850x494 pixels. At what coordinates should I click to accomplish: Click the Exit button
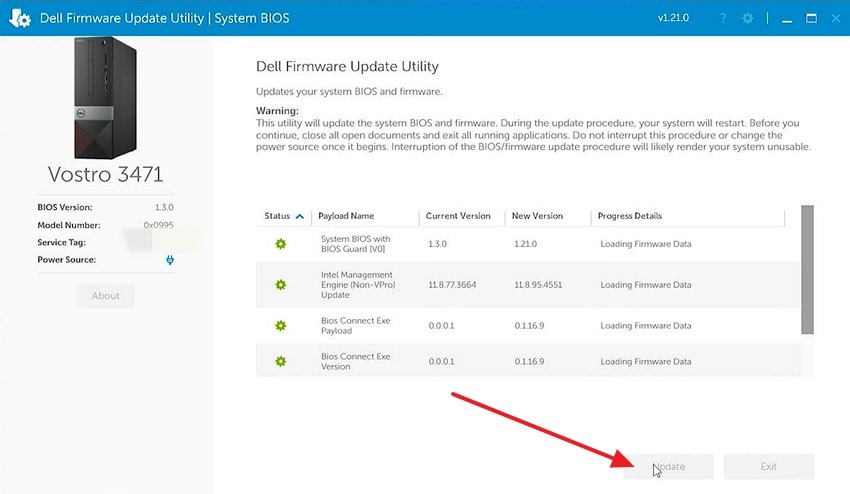point(768,466)
